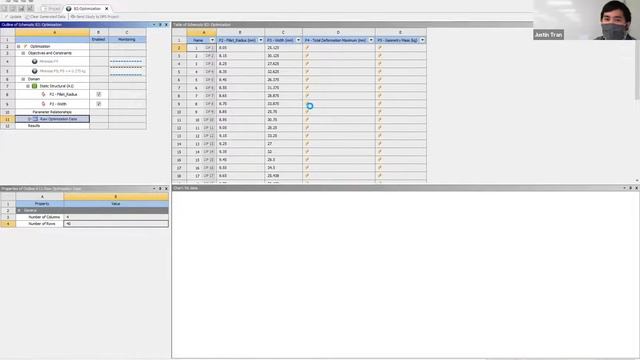Click the Justin Tran video thumbnail

click(x=587, y=20)
